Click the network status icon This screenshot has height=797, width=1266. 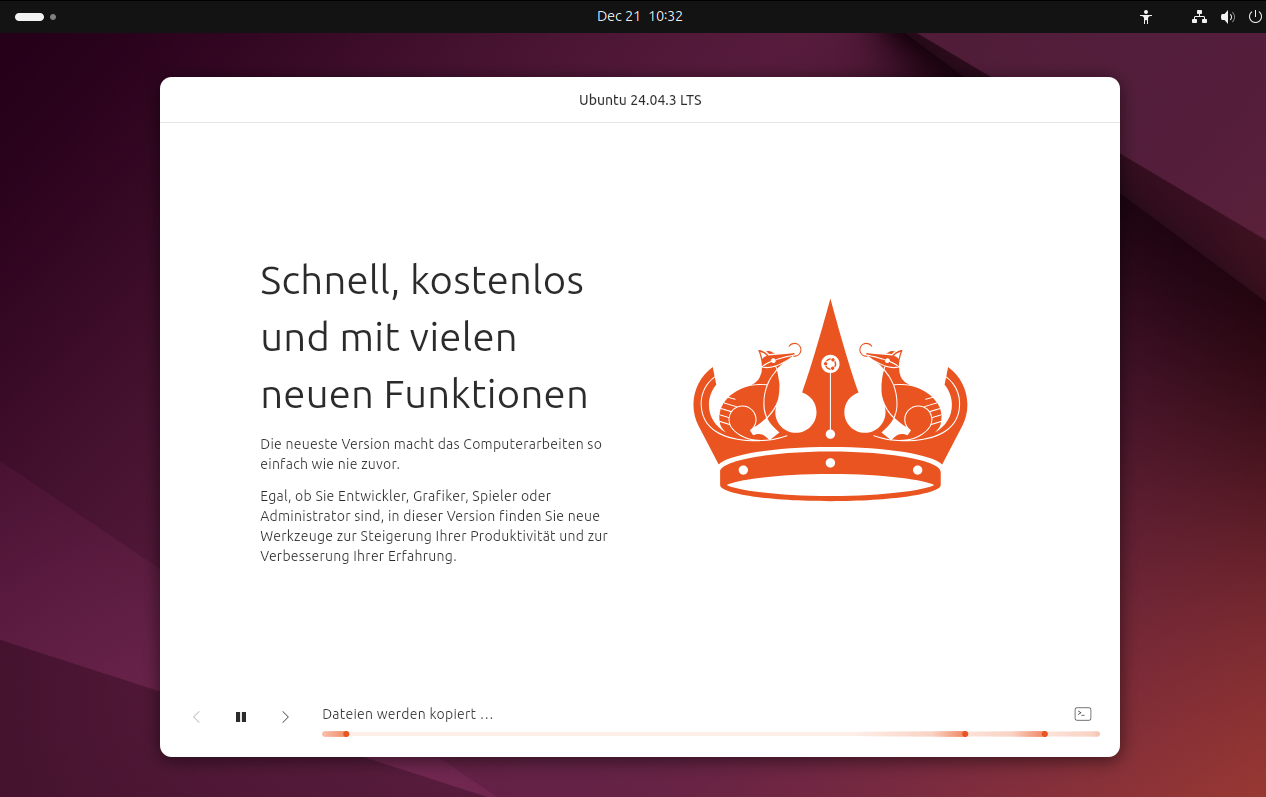pos(1198,16)
